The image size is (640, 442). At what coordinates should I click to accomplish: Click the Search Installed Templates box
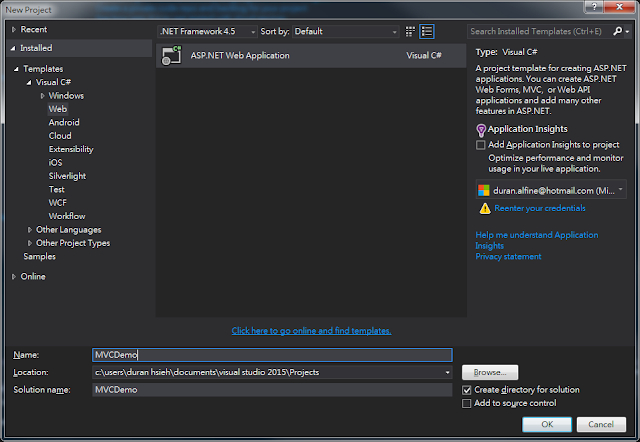540,31
